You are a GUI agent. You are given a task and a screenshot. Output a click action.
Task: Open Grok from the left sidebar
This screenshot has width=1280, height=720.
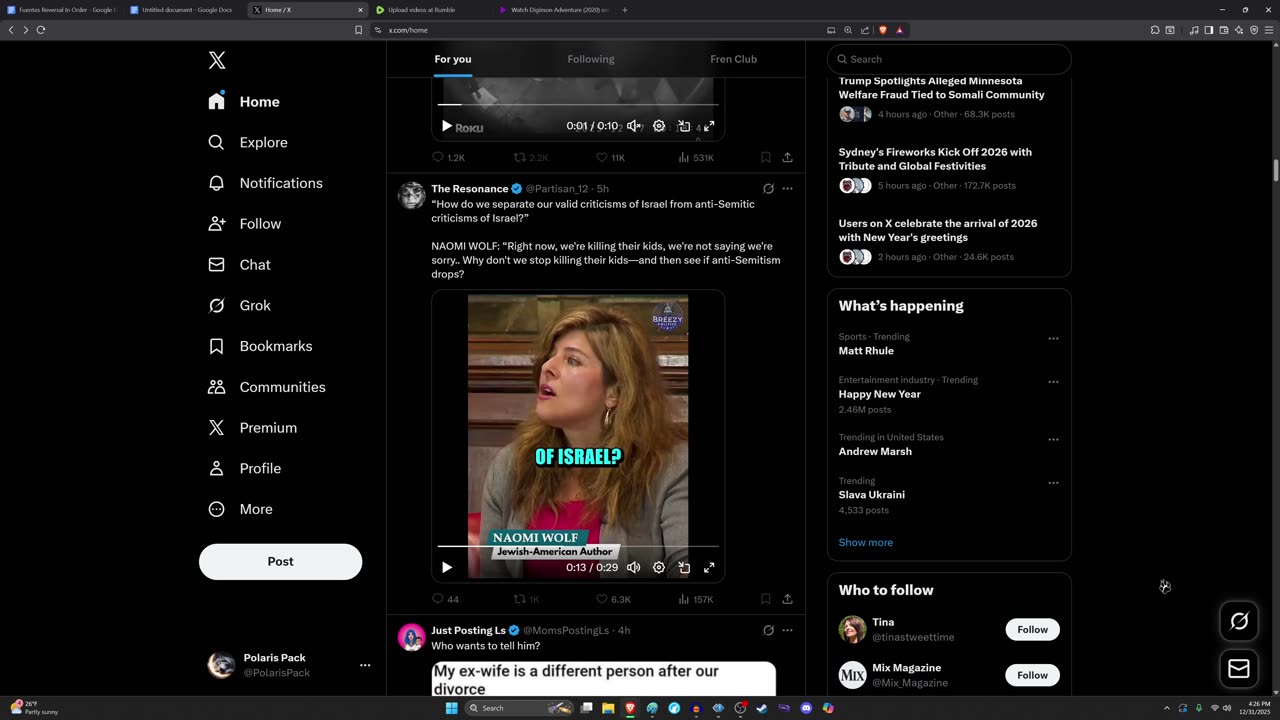click(x=240, y=305)
